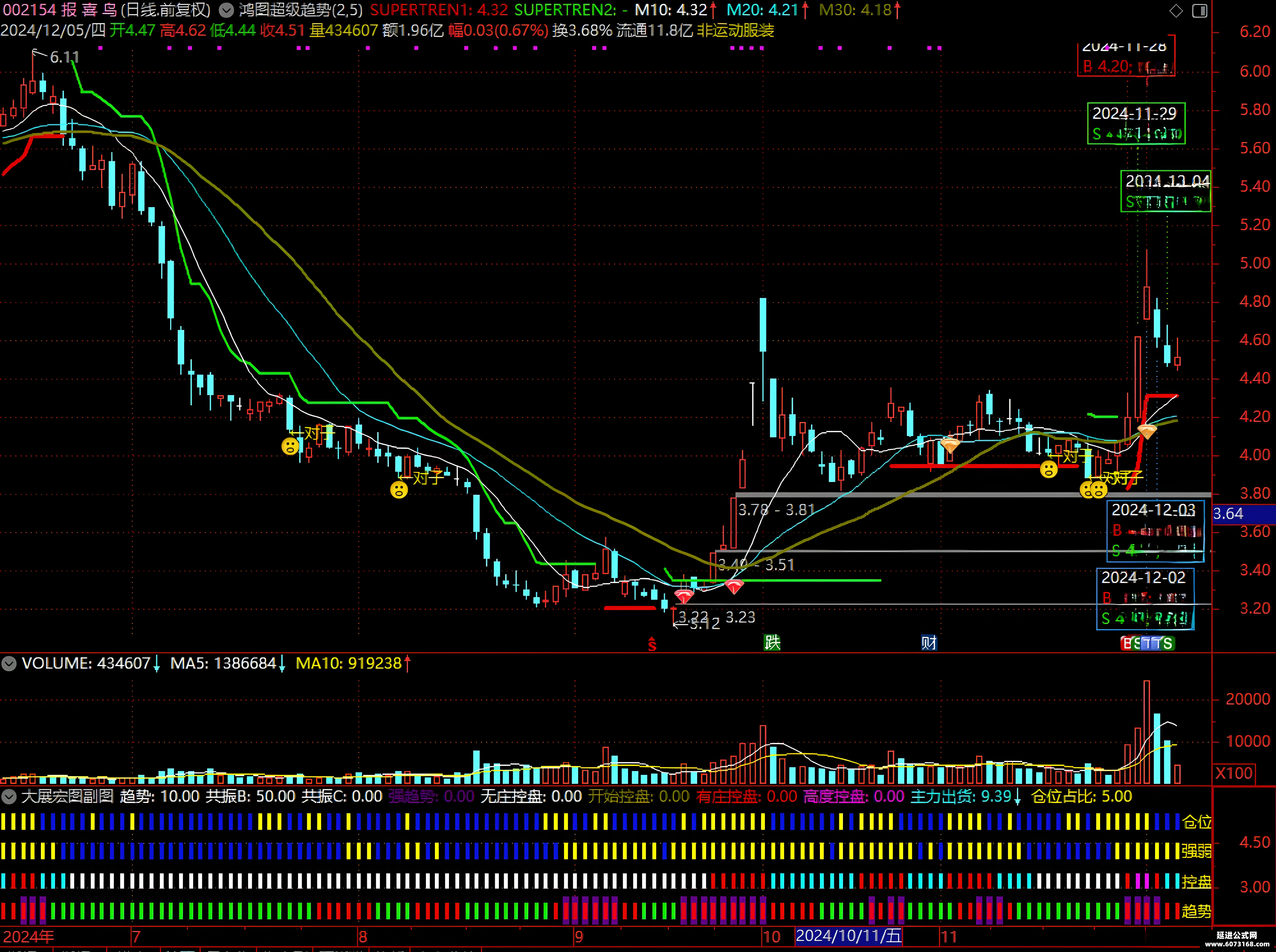Click the X100 volume scale button
1276x952 pixels.
point(1234,773)
